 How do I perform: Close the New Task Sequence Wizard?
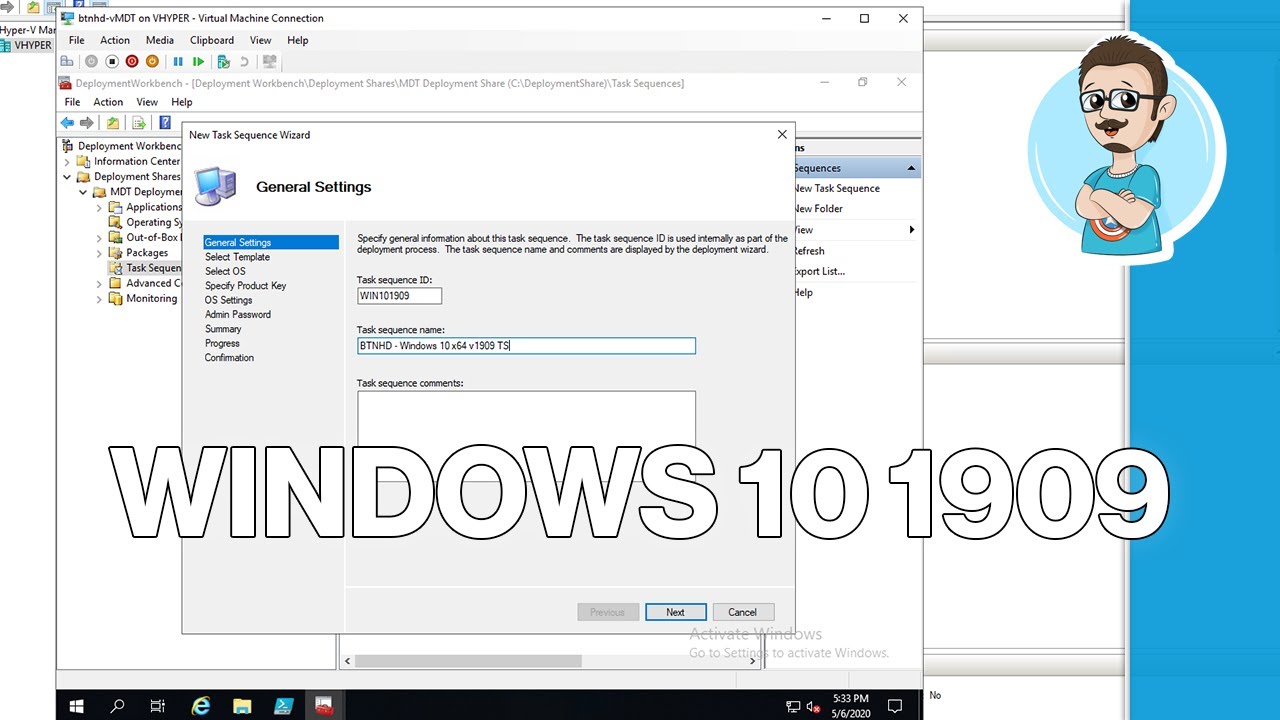click(x=782, y=134)
